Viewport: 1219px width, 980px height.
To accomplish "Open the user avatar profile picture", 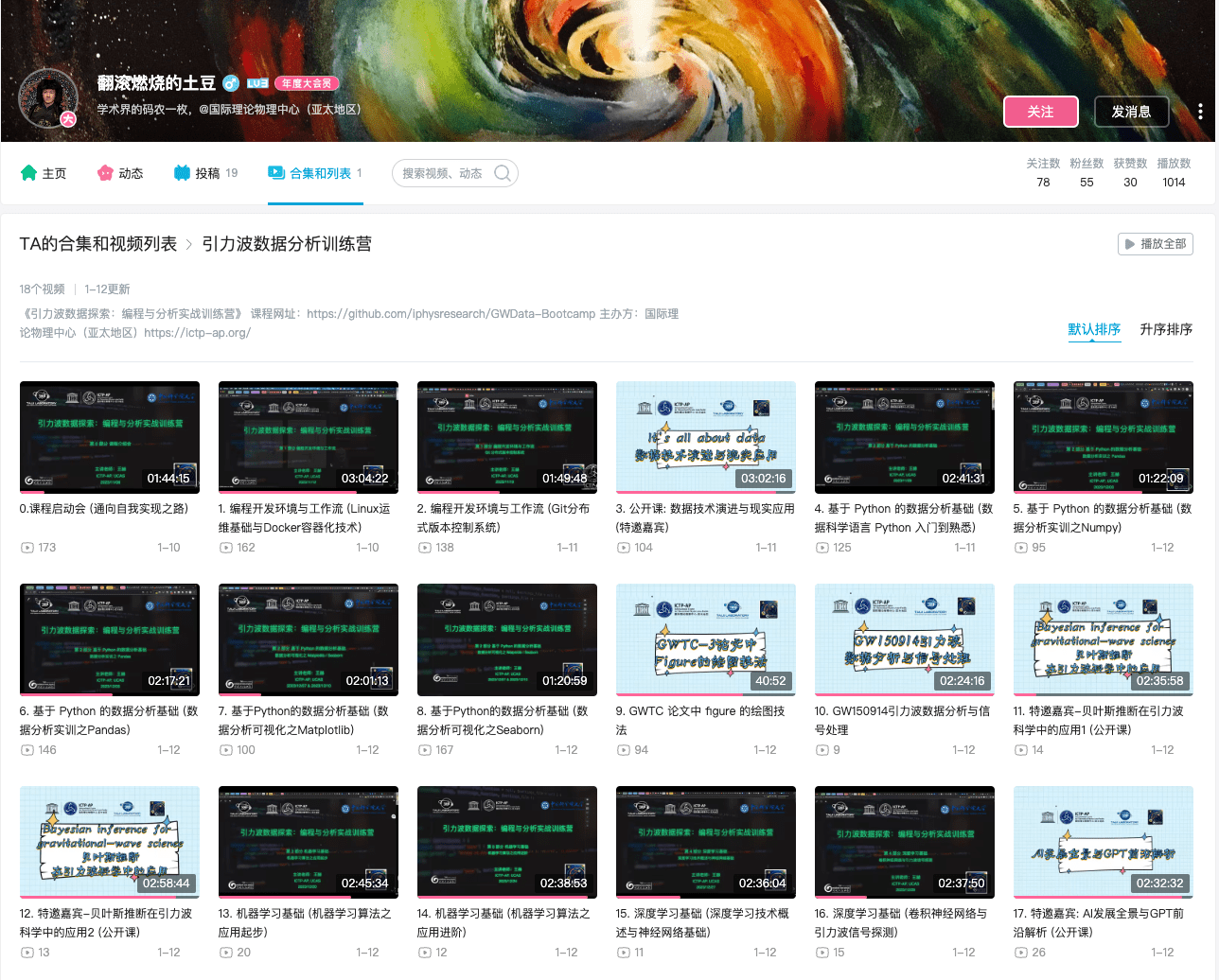I will [x=48, y=97].
